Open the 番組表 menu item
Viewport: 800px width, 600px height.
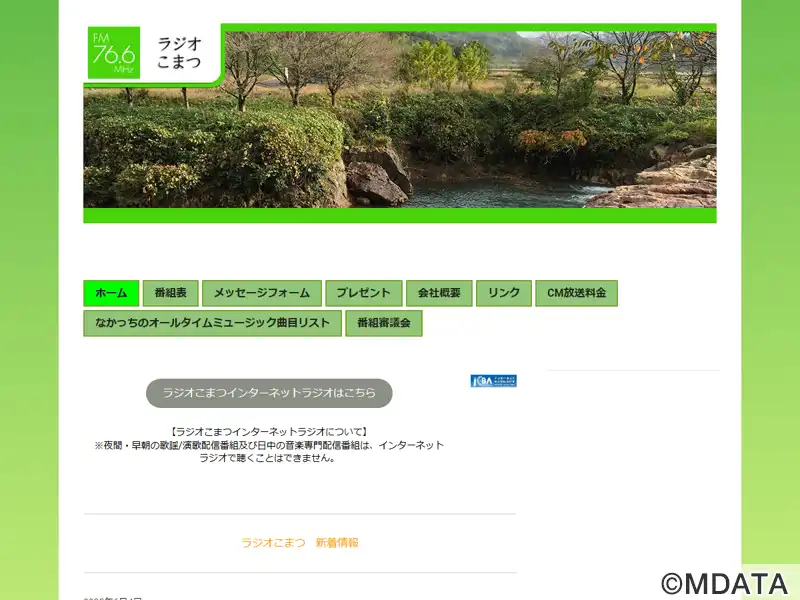click(x=170, y=293)
